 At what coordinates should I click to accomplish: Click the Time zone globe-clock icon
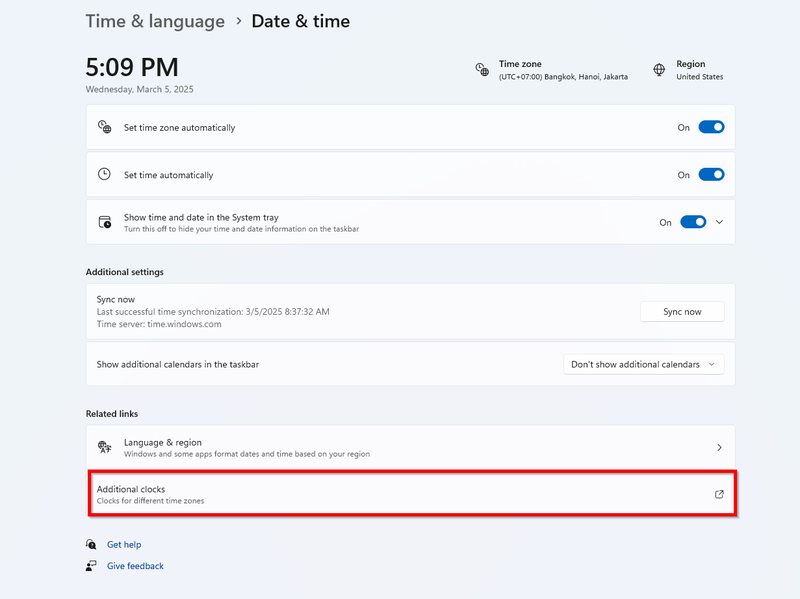pos(482,69)
